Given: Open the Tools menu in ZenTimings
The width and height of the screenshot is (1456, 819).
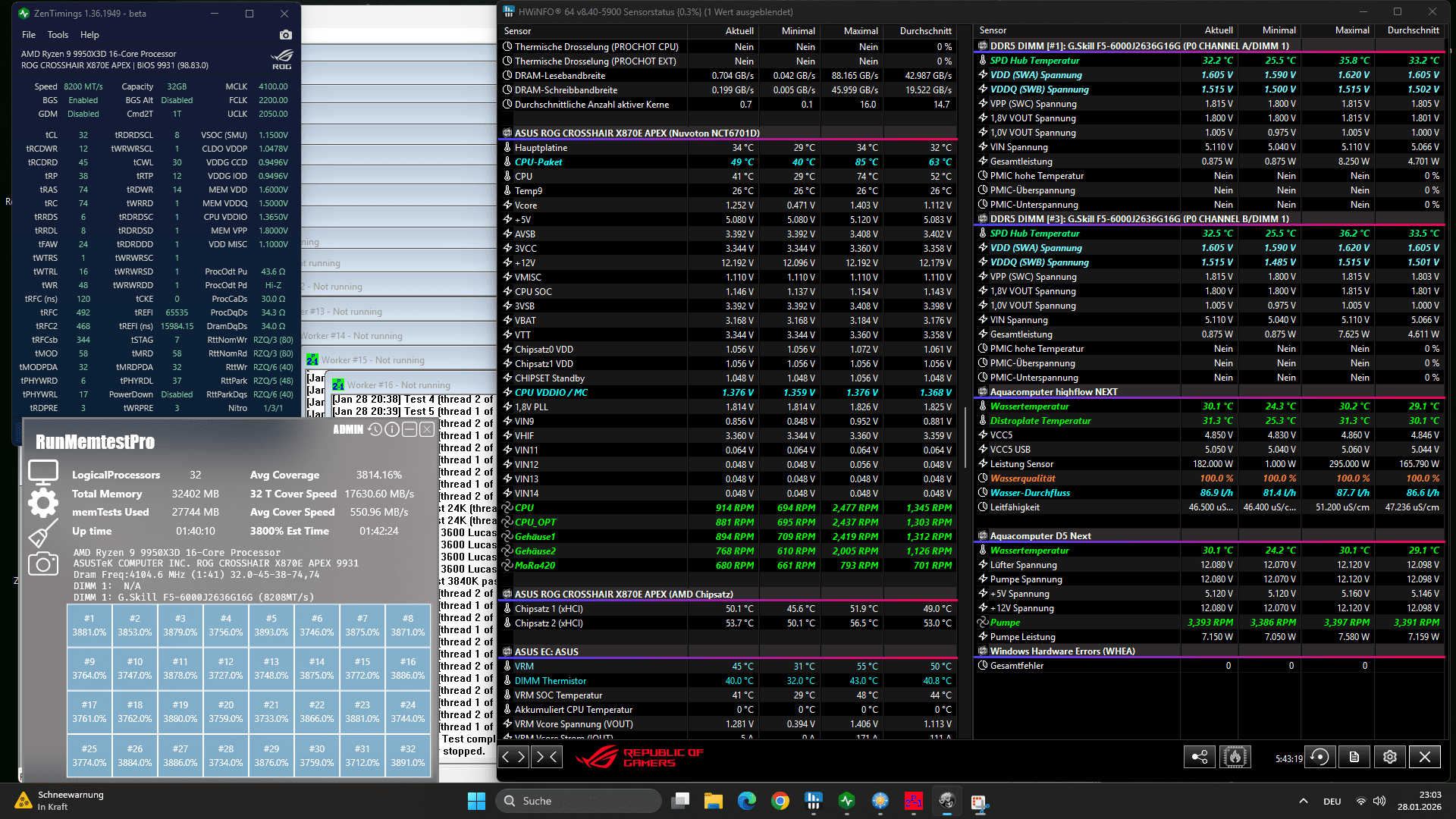Looking at the screenshot, I should point(58,35).
